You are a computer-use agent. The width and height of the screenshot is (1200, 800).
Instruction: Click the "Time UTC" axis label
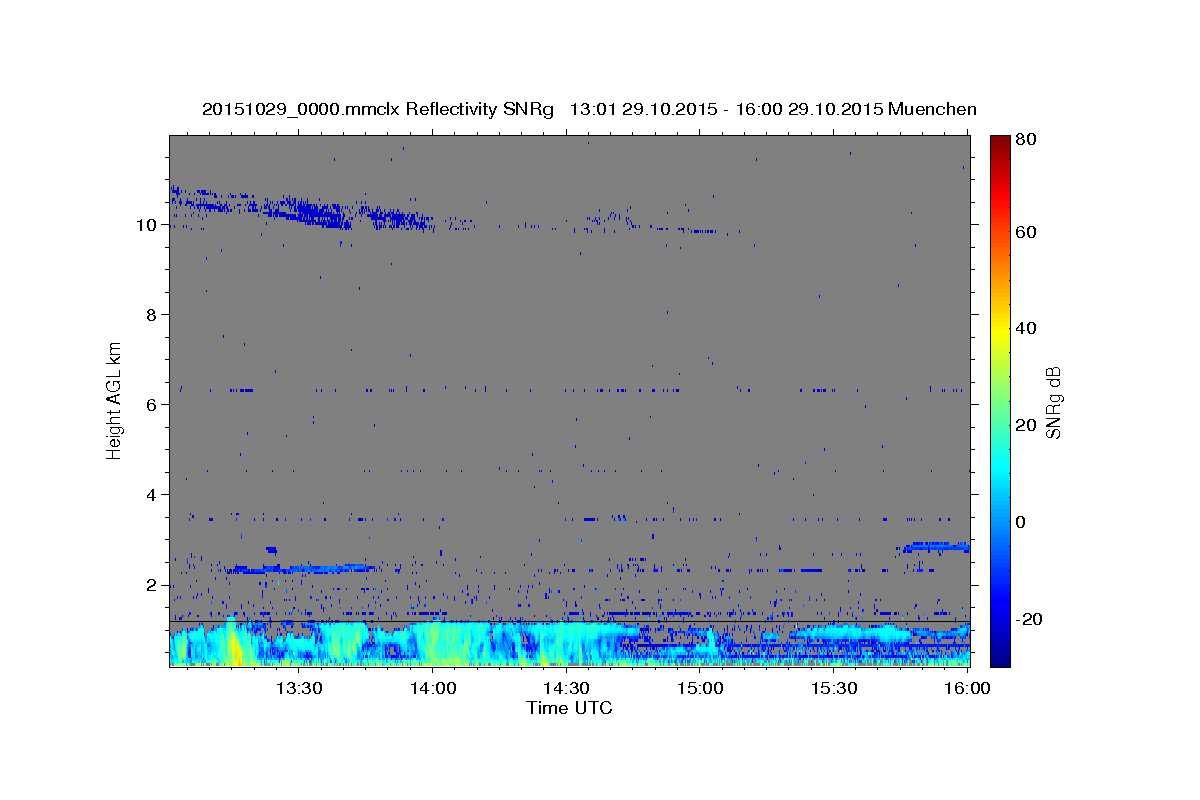569,708
